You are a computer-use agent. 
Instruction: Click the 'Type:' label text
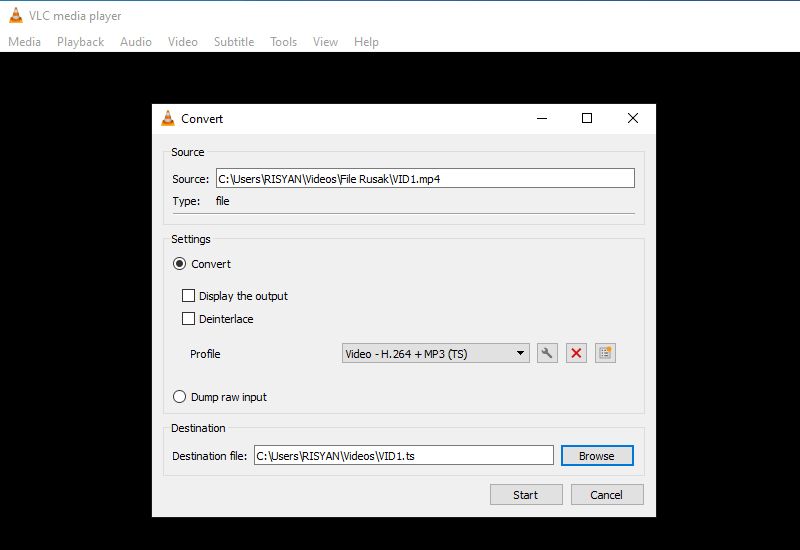pyautogui.click(x=186, y=201)
